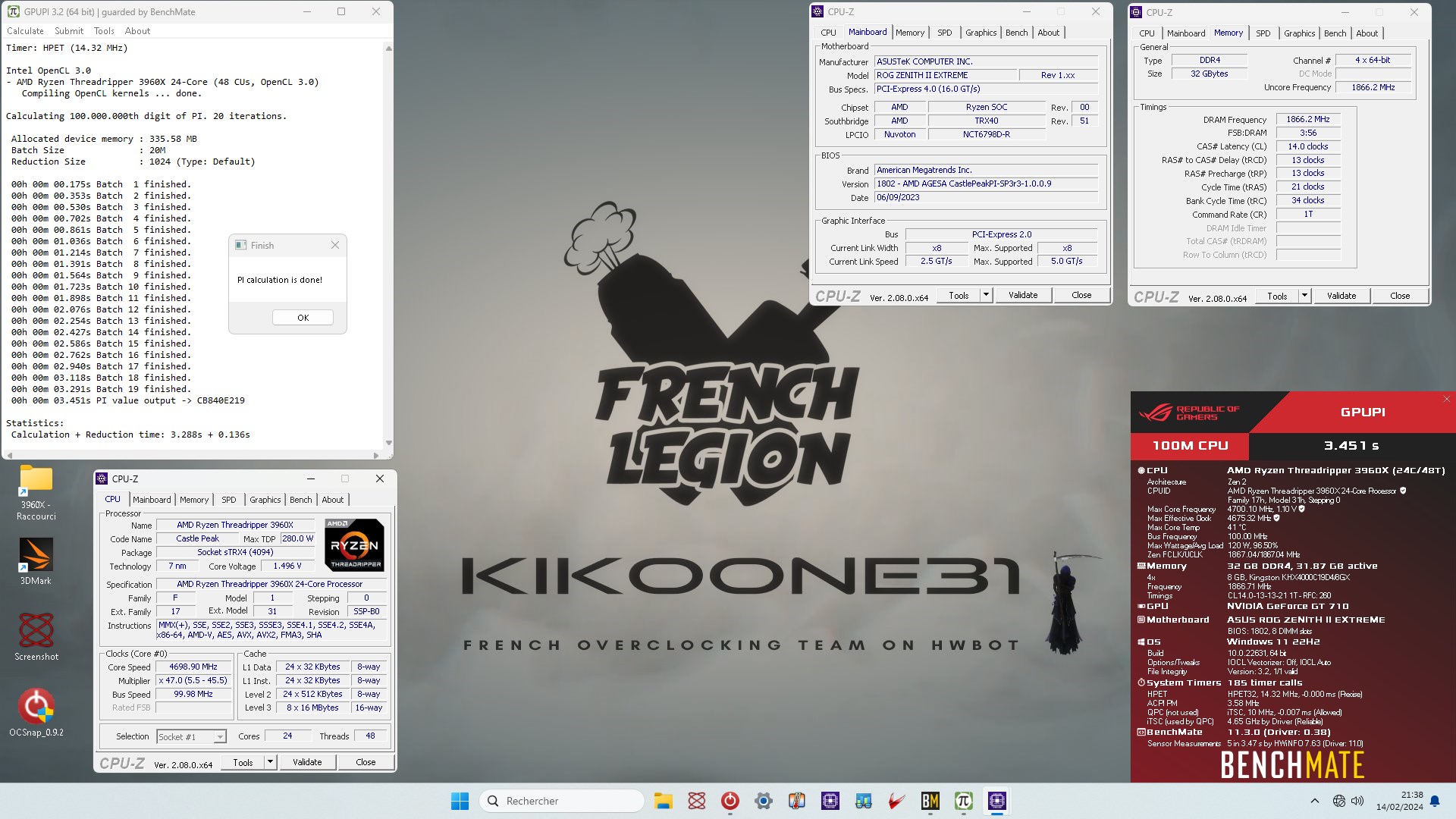
Task: Select the Screenshot desktop icon
Action: [36, 637]
